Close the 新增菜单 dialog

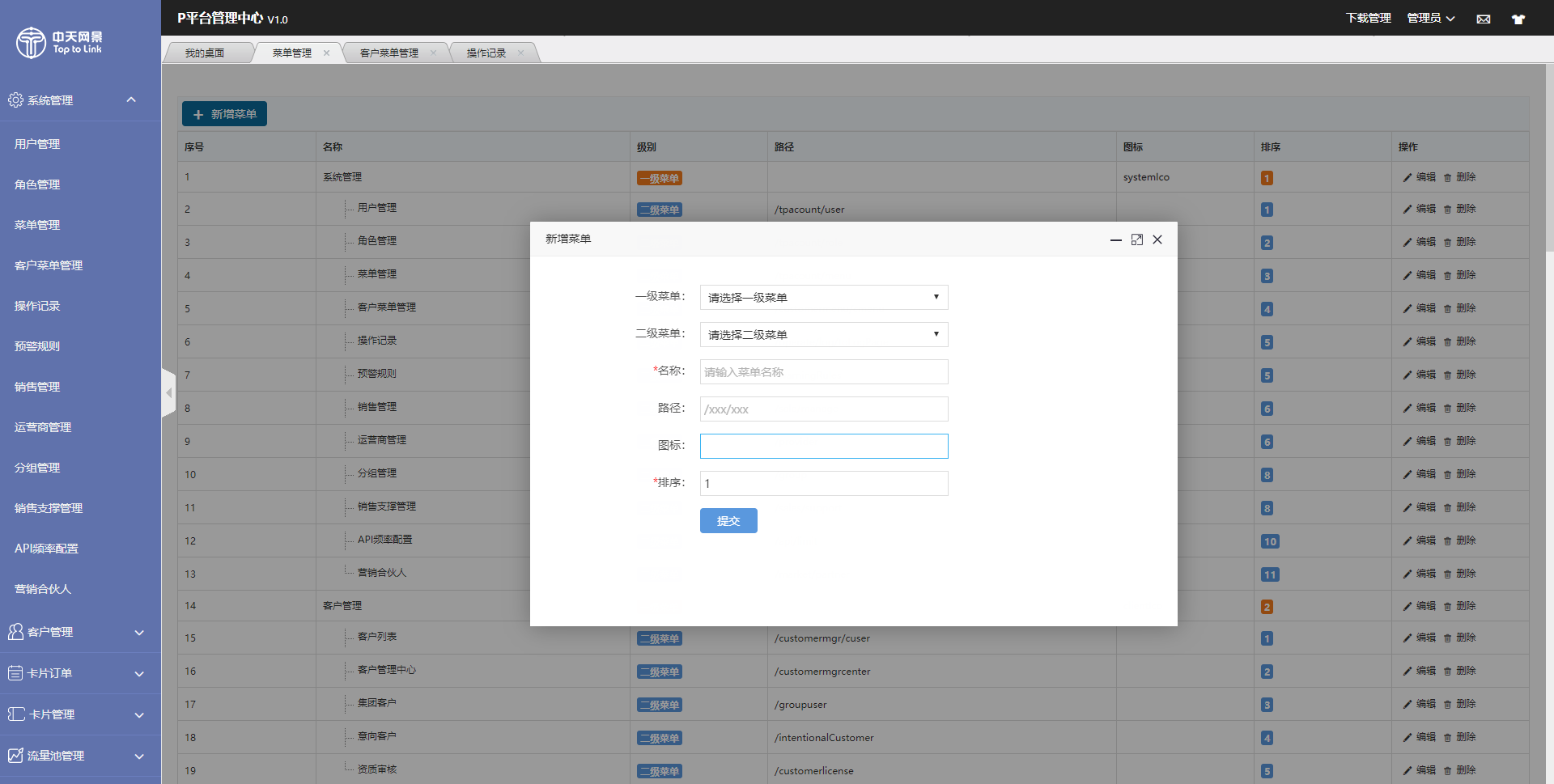pos(1157,239)
